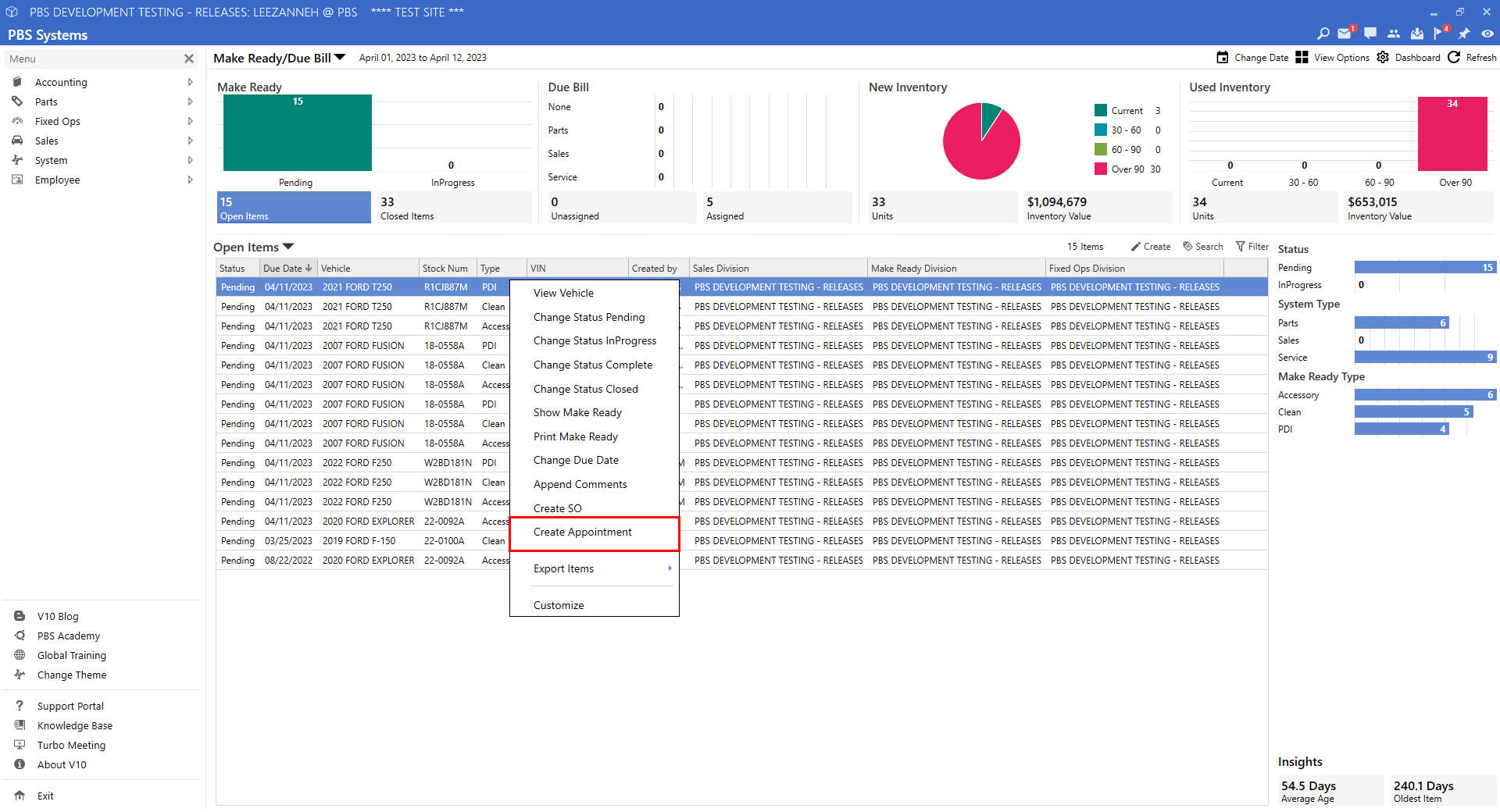Close the Menu panel with X
1500x812 pixels.
[x=188, y=59]
